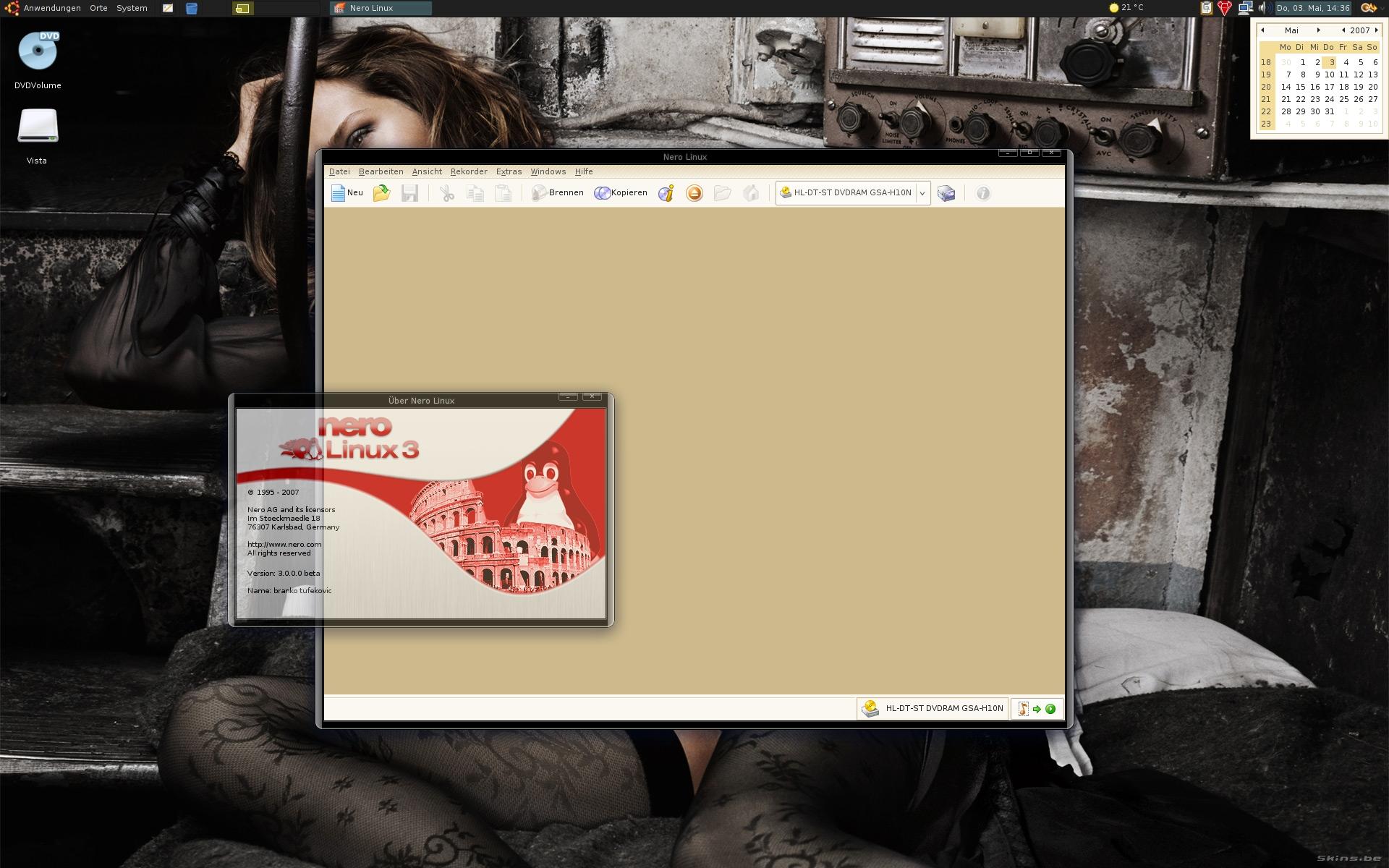Open the disc info icon
This screenshot has width=1389, height=868.
point(666,193)
